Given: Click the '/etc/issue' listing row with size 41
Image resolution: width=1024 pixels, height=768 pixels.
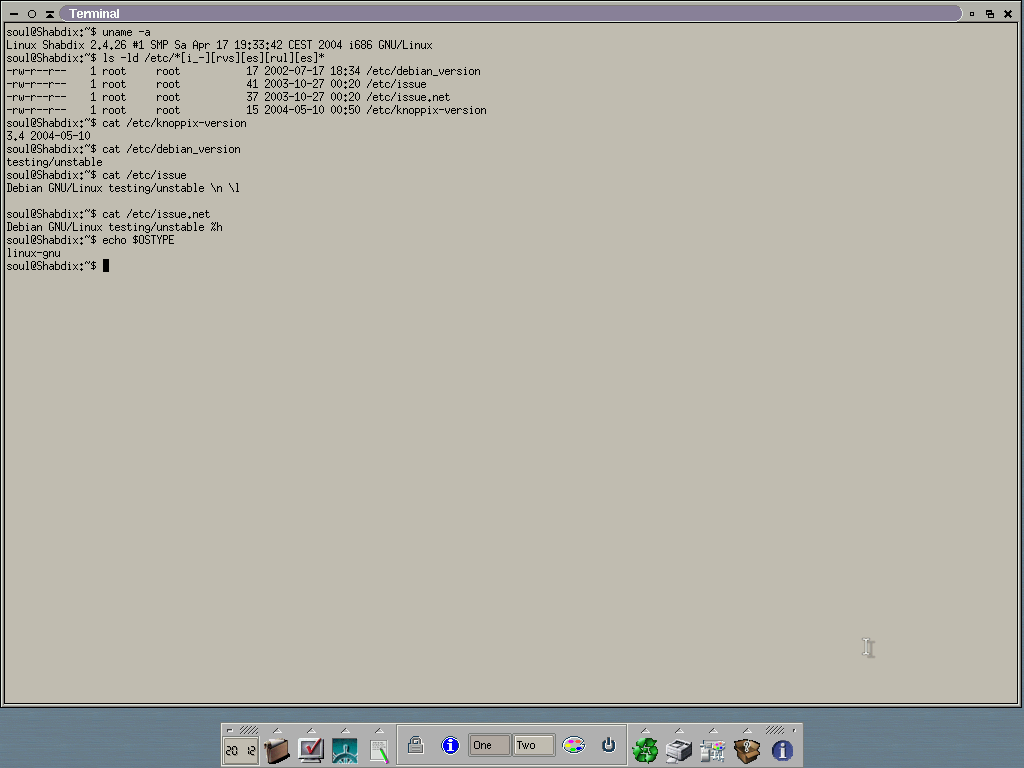Looking at the screenshot, I should pyautogui.click(x=216, y=84).
